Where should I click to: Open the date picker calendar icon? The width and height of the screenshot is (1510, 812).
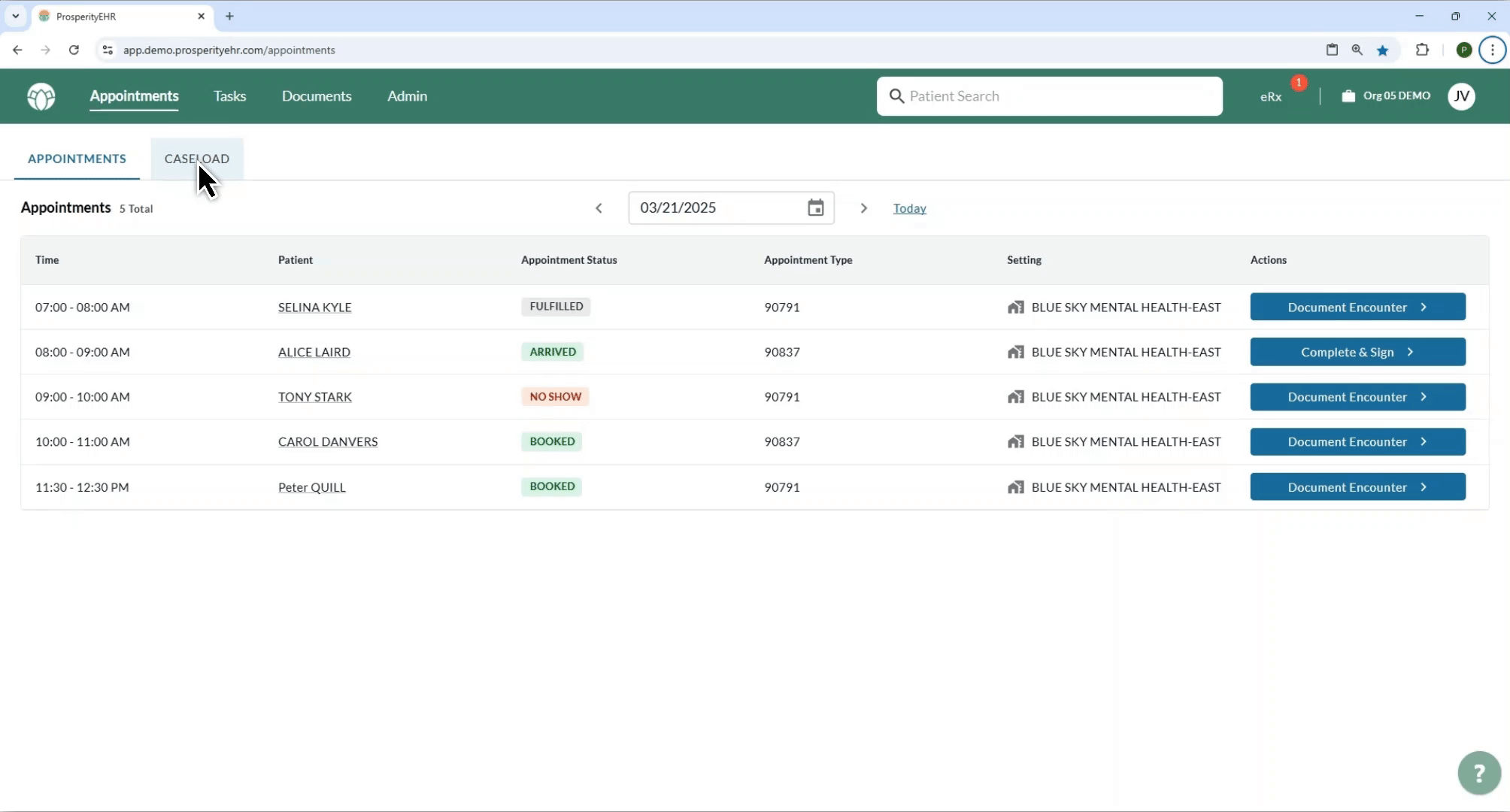pyautogui.click(x=817, y=208)
